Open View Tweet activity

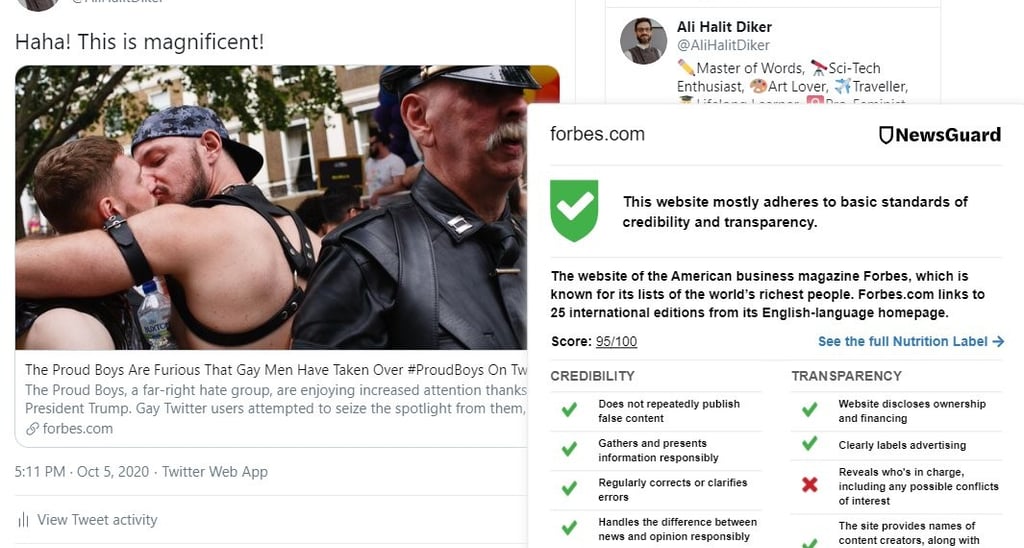97,520
